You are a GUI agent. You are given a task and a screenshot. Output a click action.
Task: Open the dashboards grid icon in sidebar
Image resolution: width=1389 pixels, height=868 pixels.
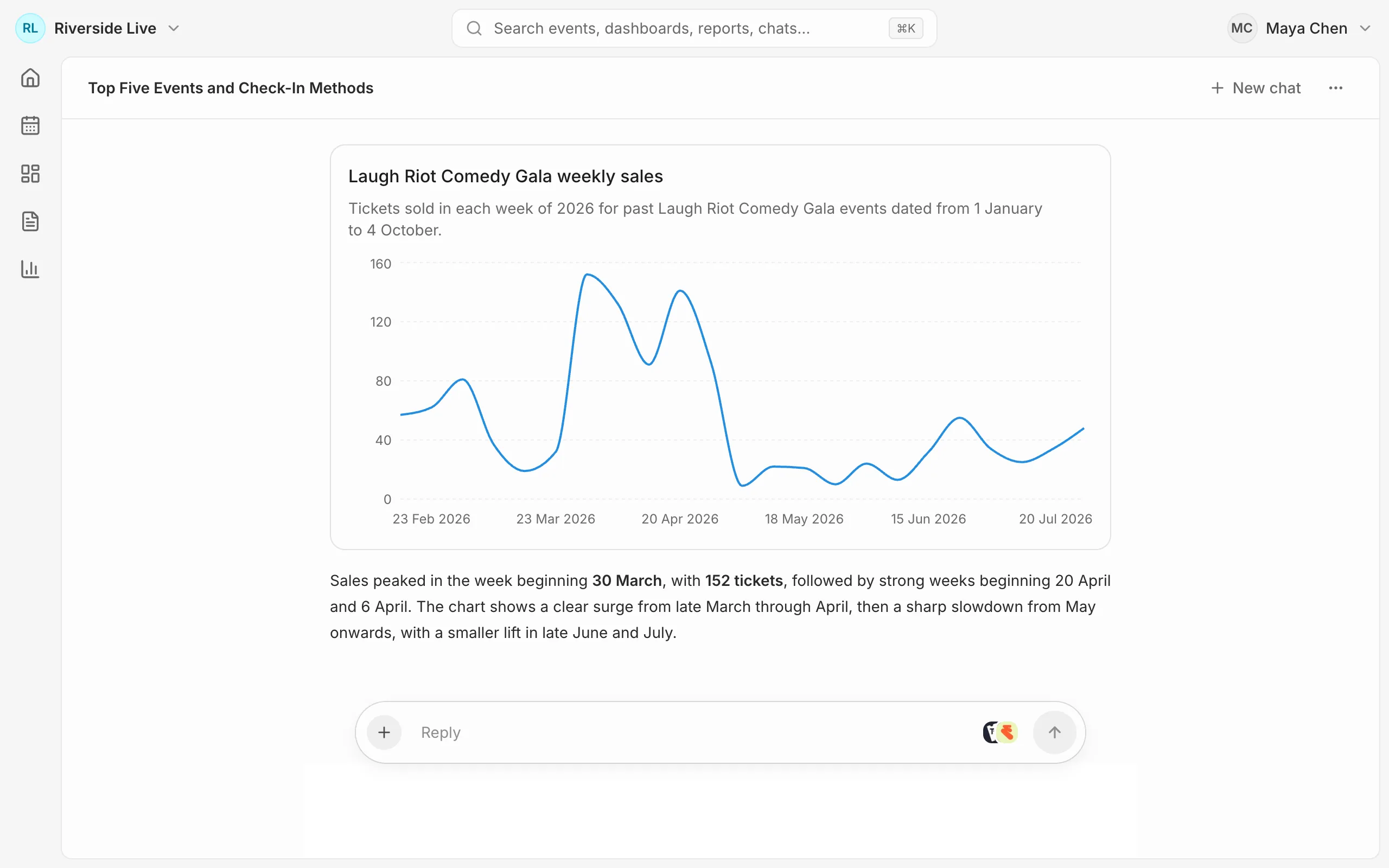tap(30, 174)
